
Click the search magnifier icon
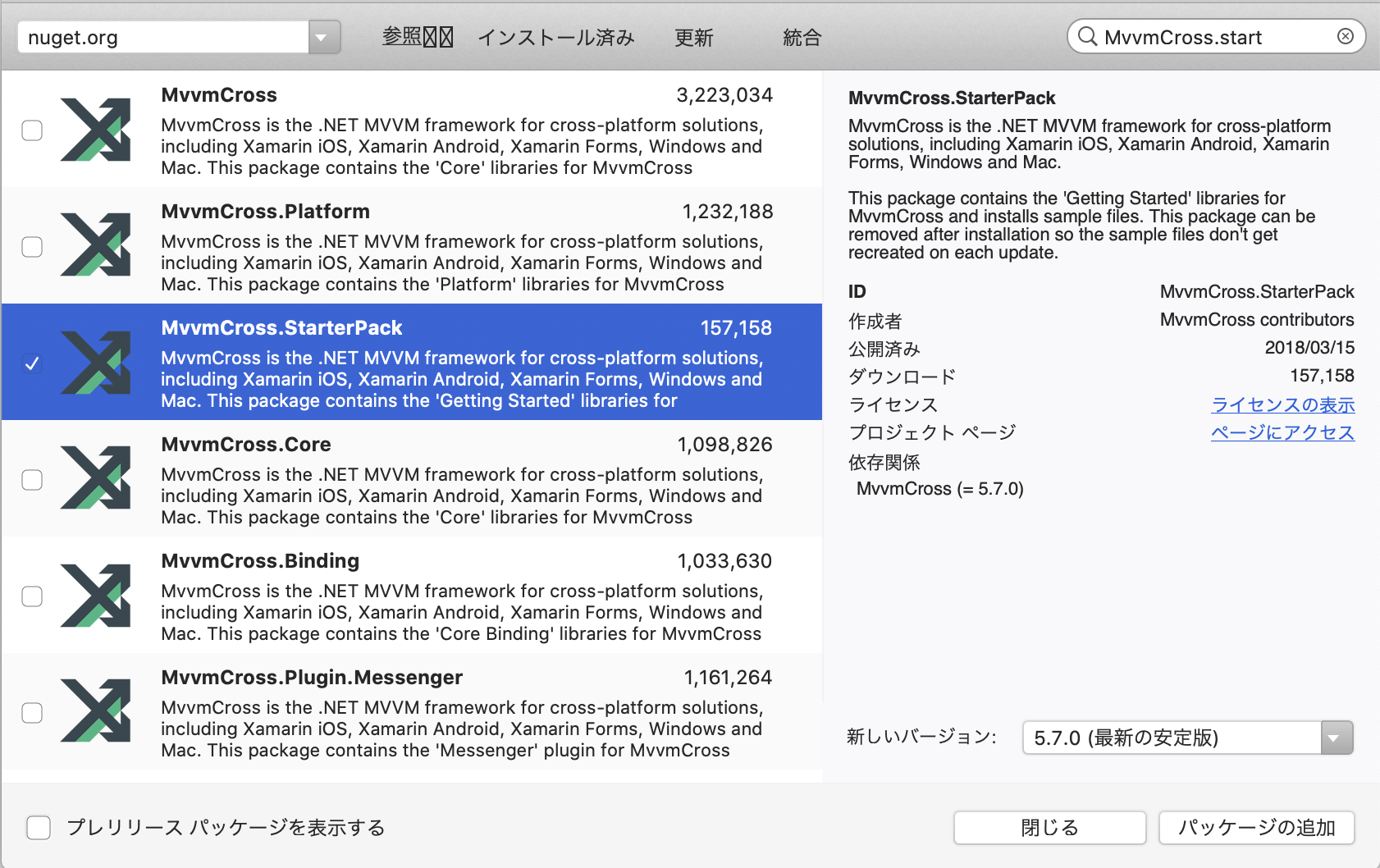(x=1086, y=36)
